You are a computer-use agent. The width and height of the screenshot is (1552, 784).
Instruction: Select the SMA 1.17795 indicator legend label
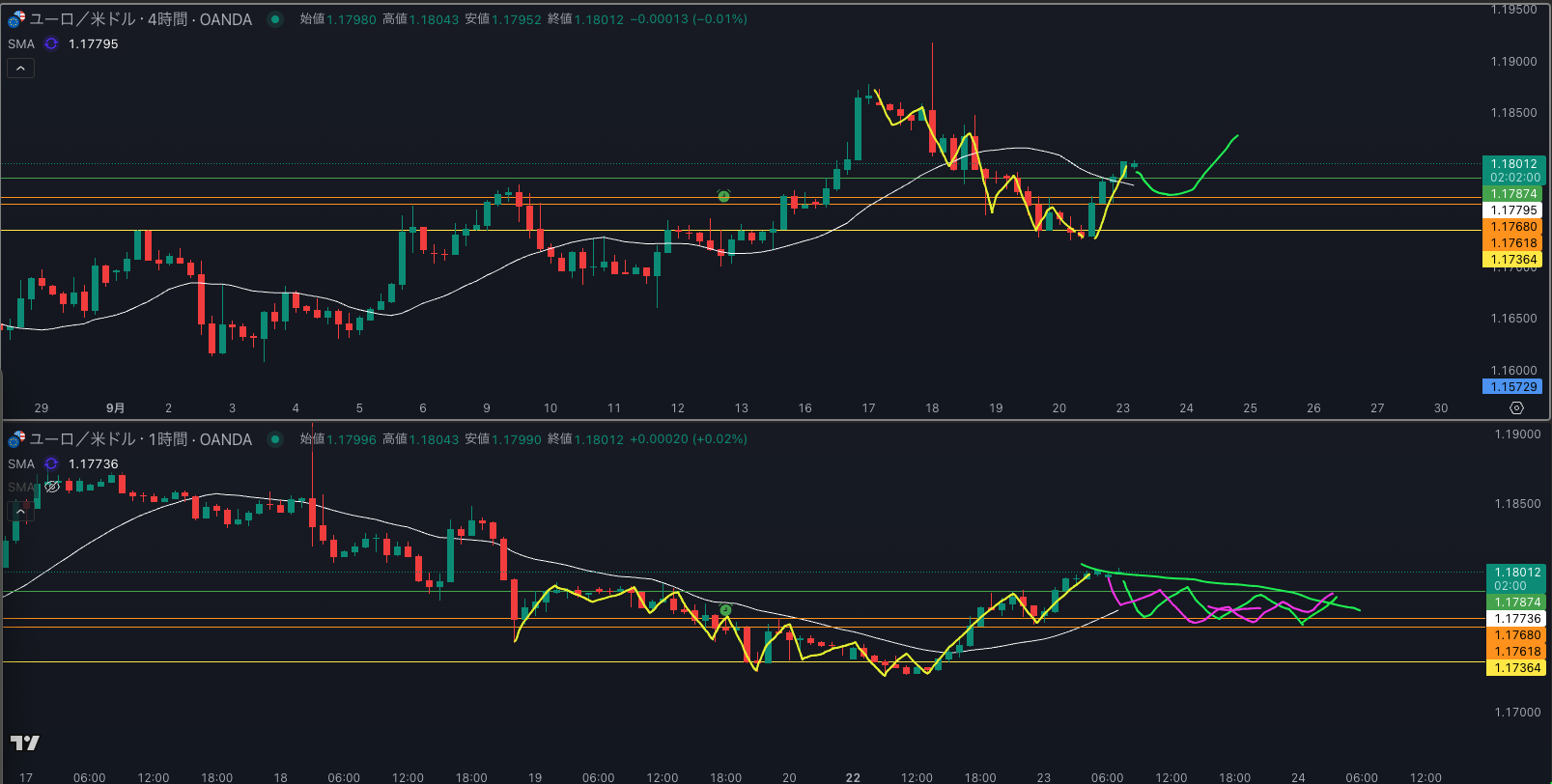click(21, 44)
